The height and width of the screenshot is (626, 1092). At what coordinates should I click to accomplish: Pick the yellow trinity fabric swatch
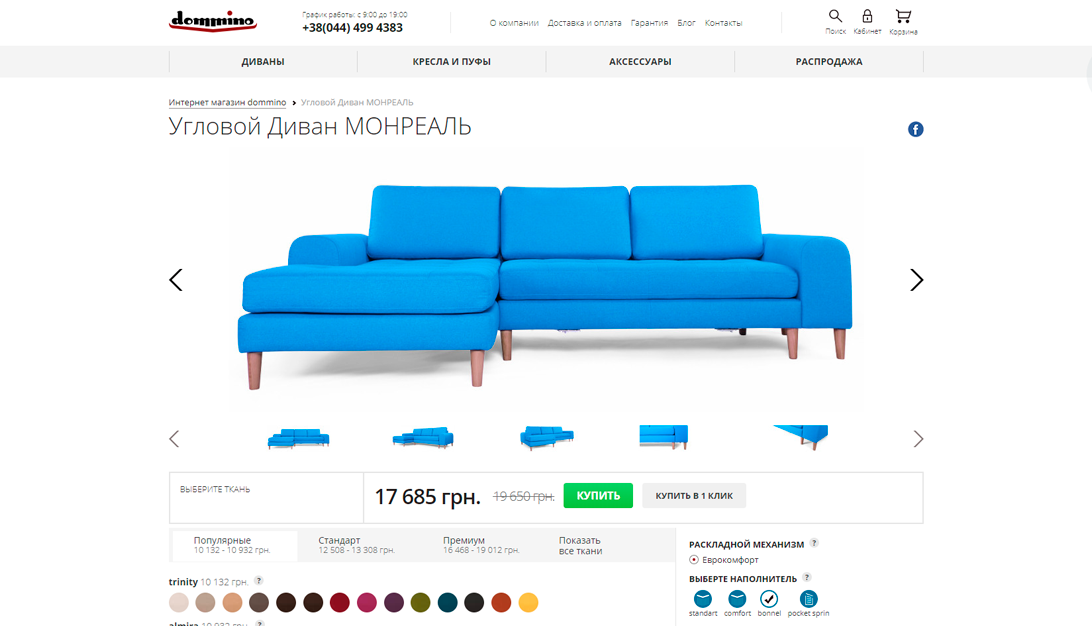tap(529, 602)
